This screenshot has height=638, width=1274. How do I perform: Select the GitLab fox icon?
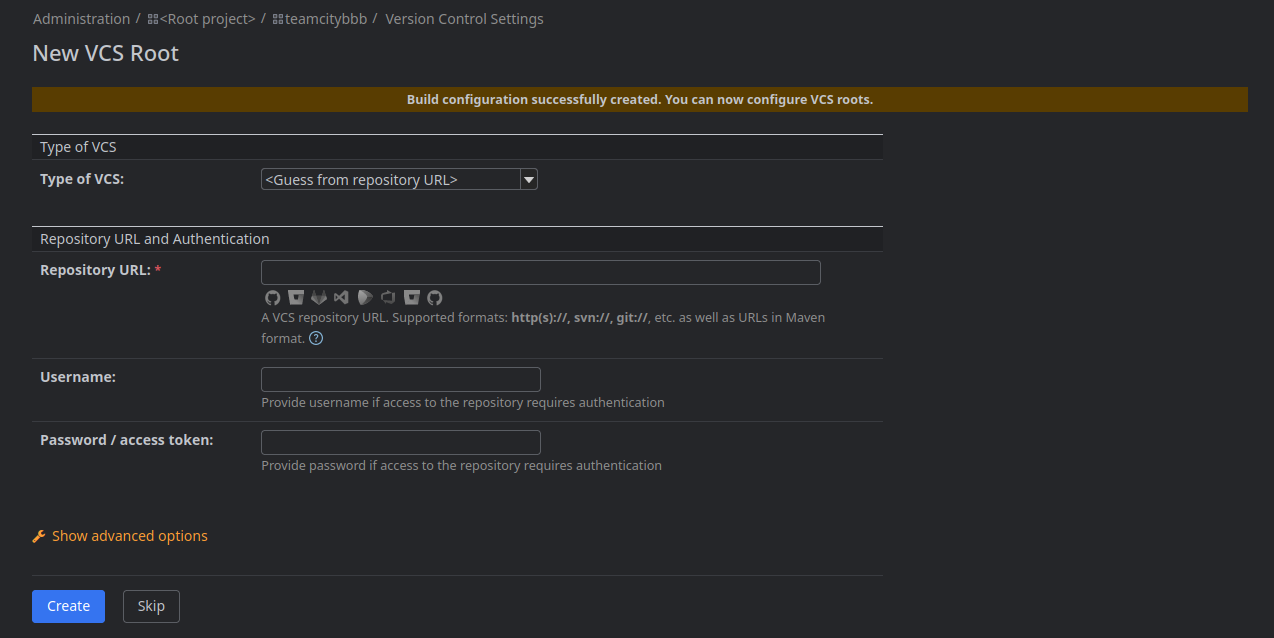tap(319, 298)
